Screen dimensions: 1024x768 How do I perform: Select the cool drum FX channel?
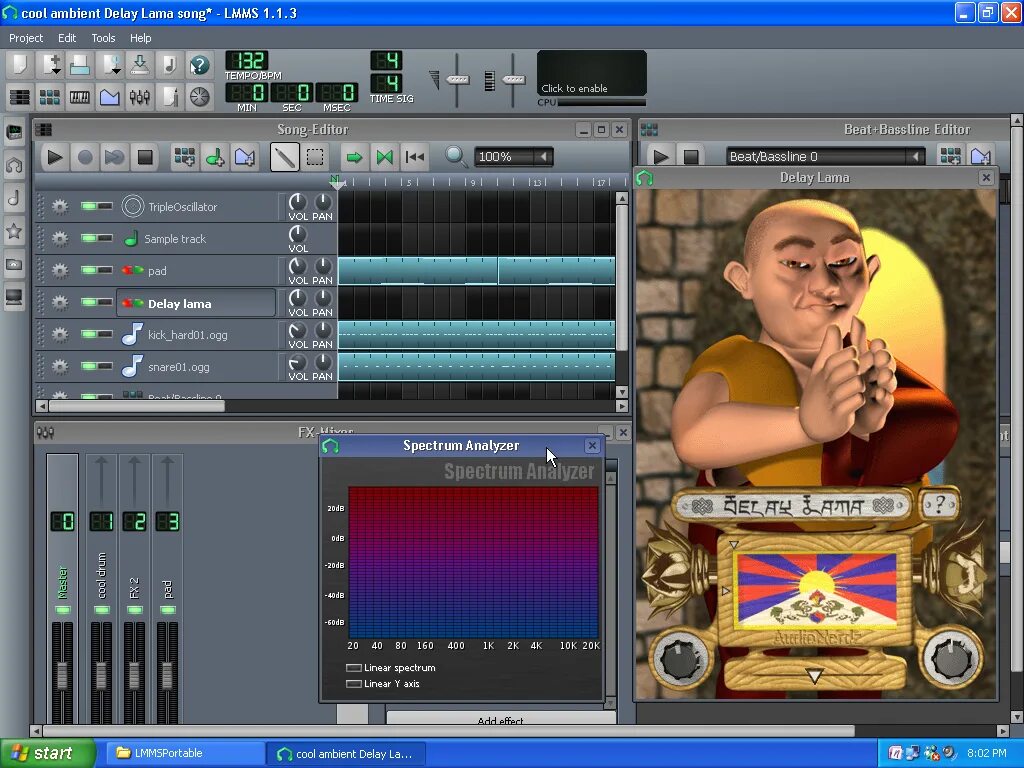101,575
